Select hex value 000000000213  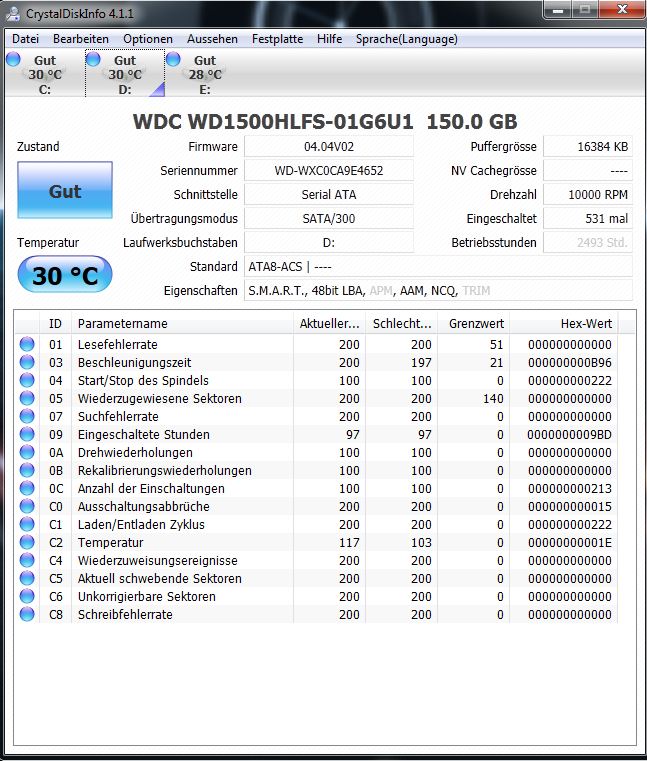point(570,488)
